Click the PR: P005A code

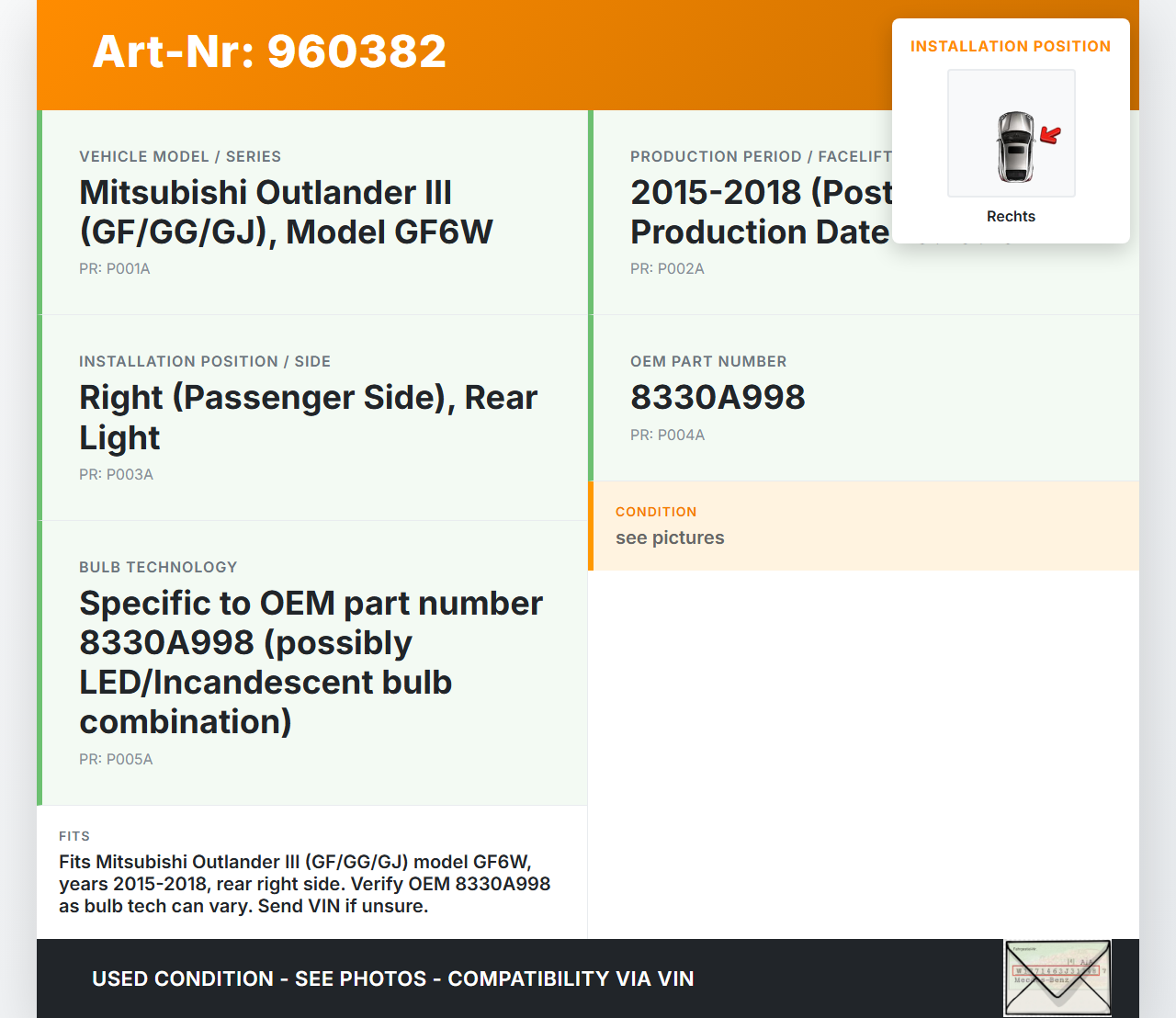(x=116, y=760)
